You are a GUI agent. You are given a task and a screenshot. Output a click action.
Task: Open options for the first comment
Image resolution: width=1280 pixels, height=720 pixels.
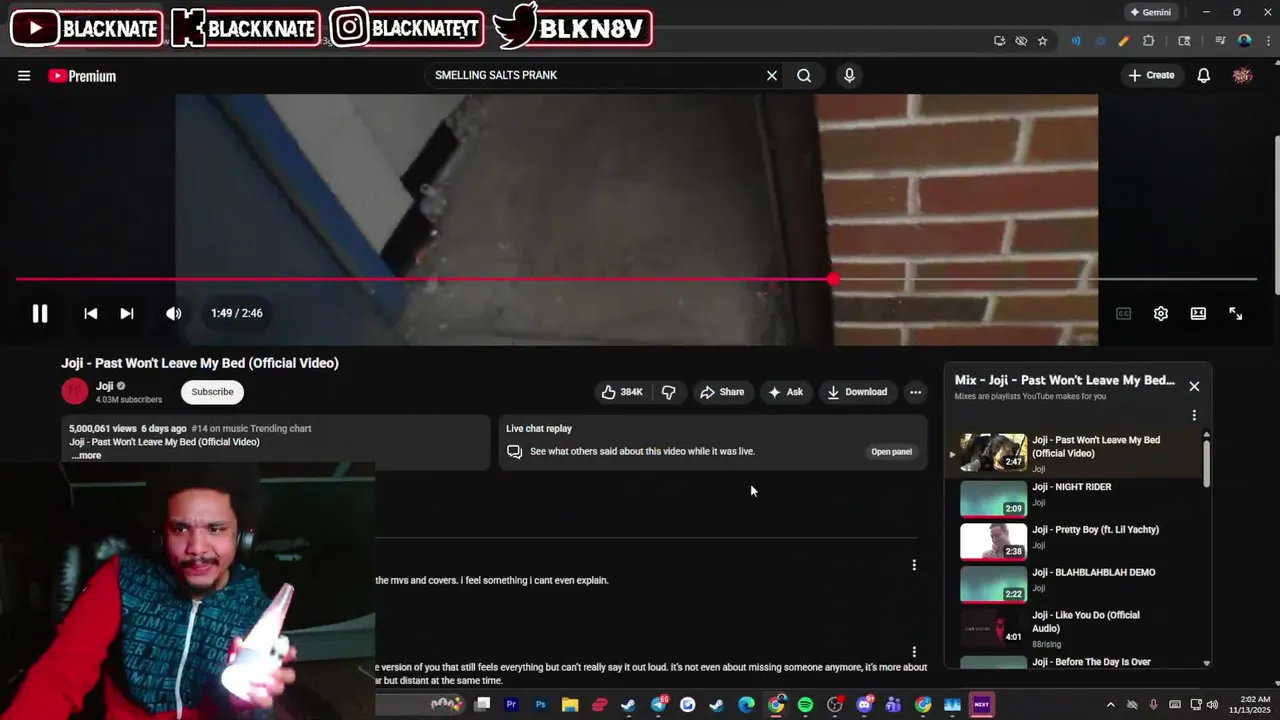click(x=914, y=565)
